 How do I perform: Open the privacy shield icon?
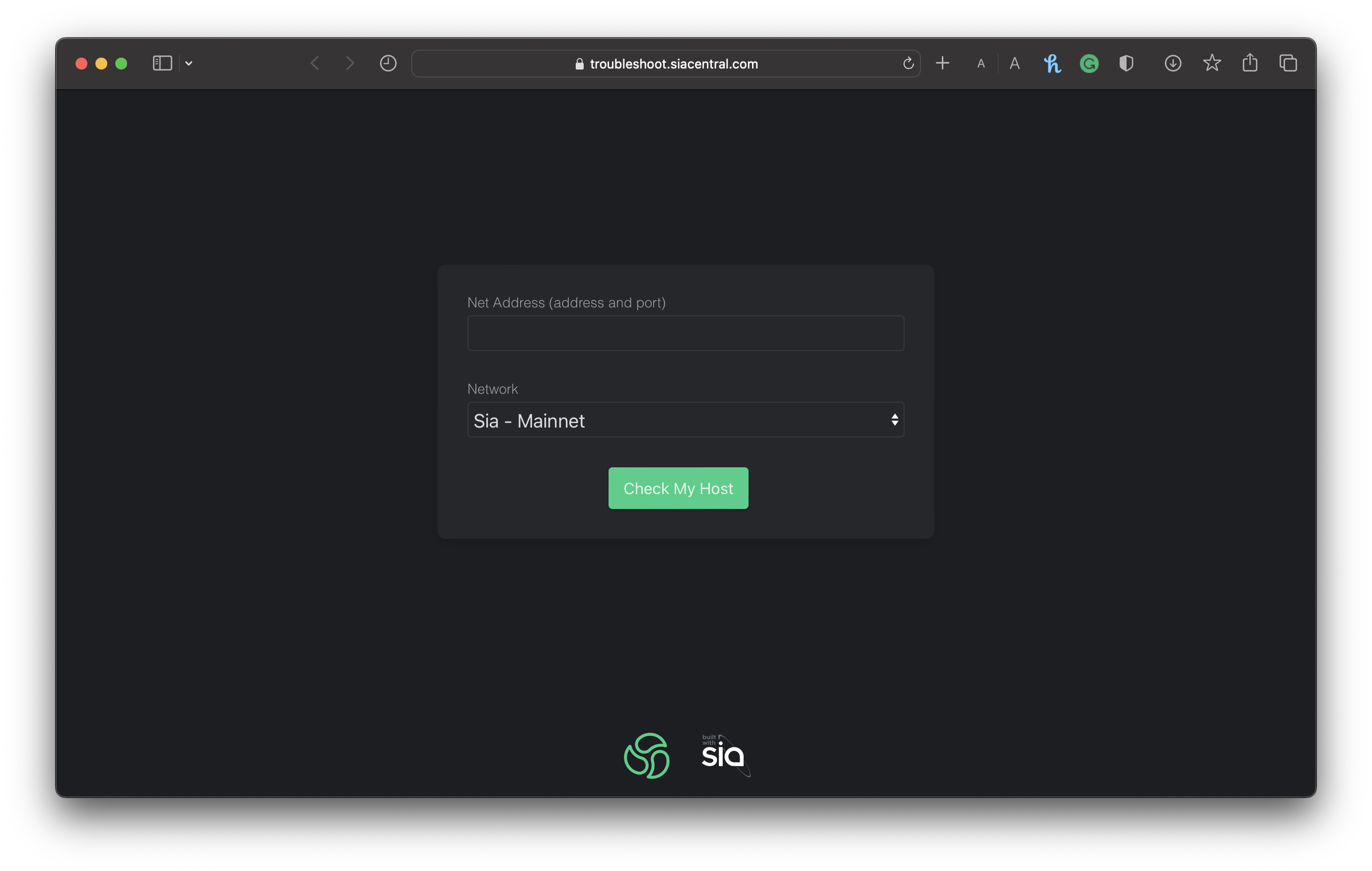coord(1126,63)
